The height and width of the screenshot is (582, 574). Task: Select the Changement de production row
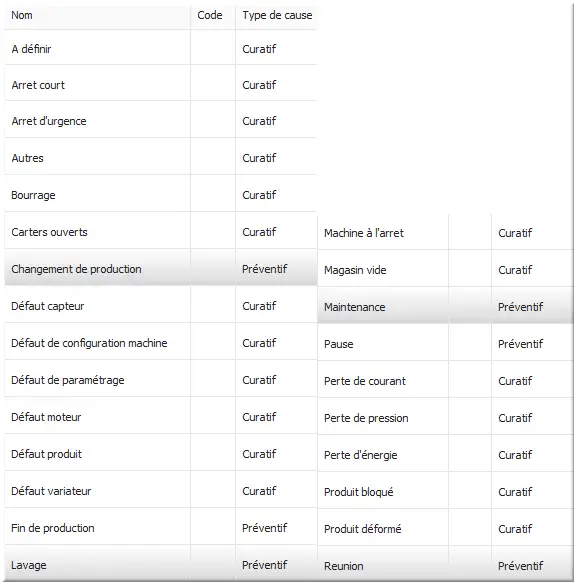tap(160, 269)
